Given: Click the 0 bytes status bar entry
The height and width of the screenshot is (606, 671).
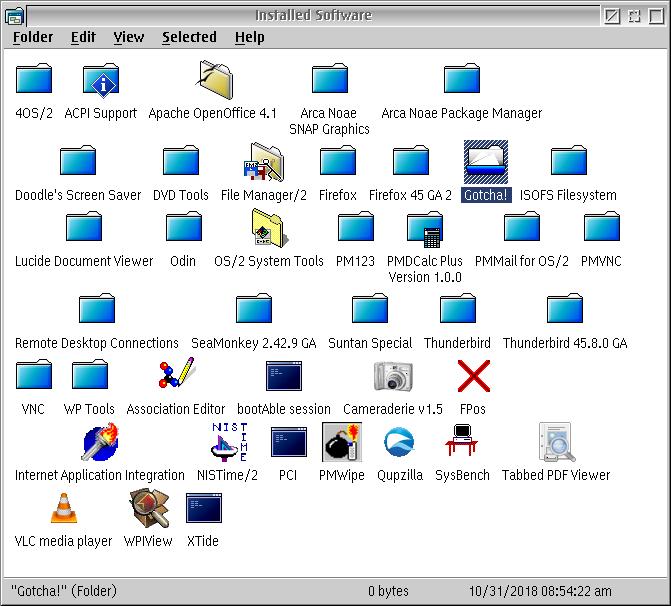Looking at the screenshot, I should [388, 591].
